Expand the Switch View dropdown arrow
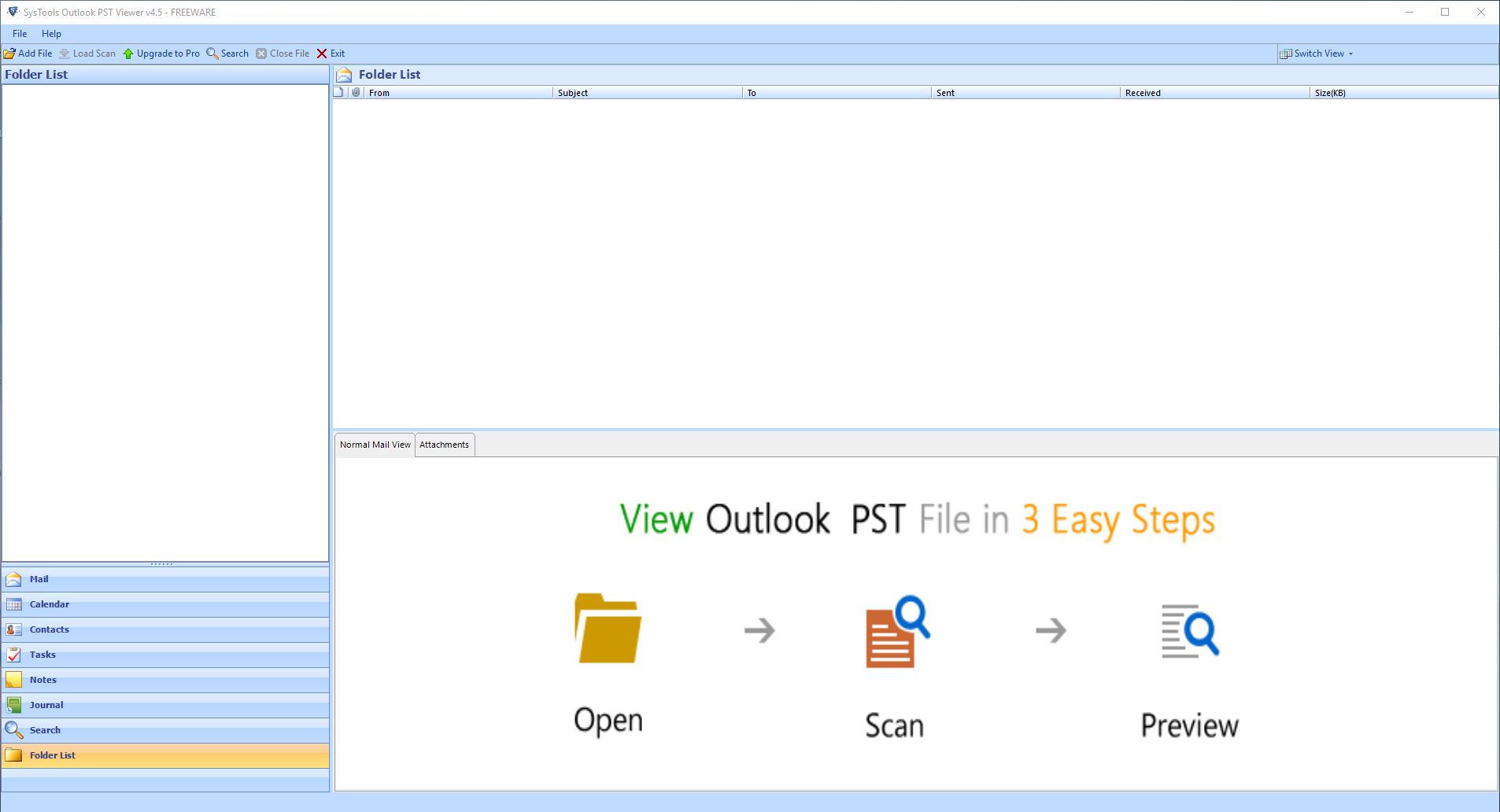Screen dimensions: 1500x812 1350,54
